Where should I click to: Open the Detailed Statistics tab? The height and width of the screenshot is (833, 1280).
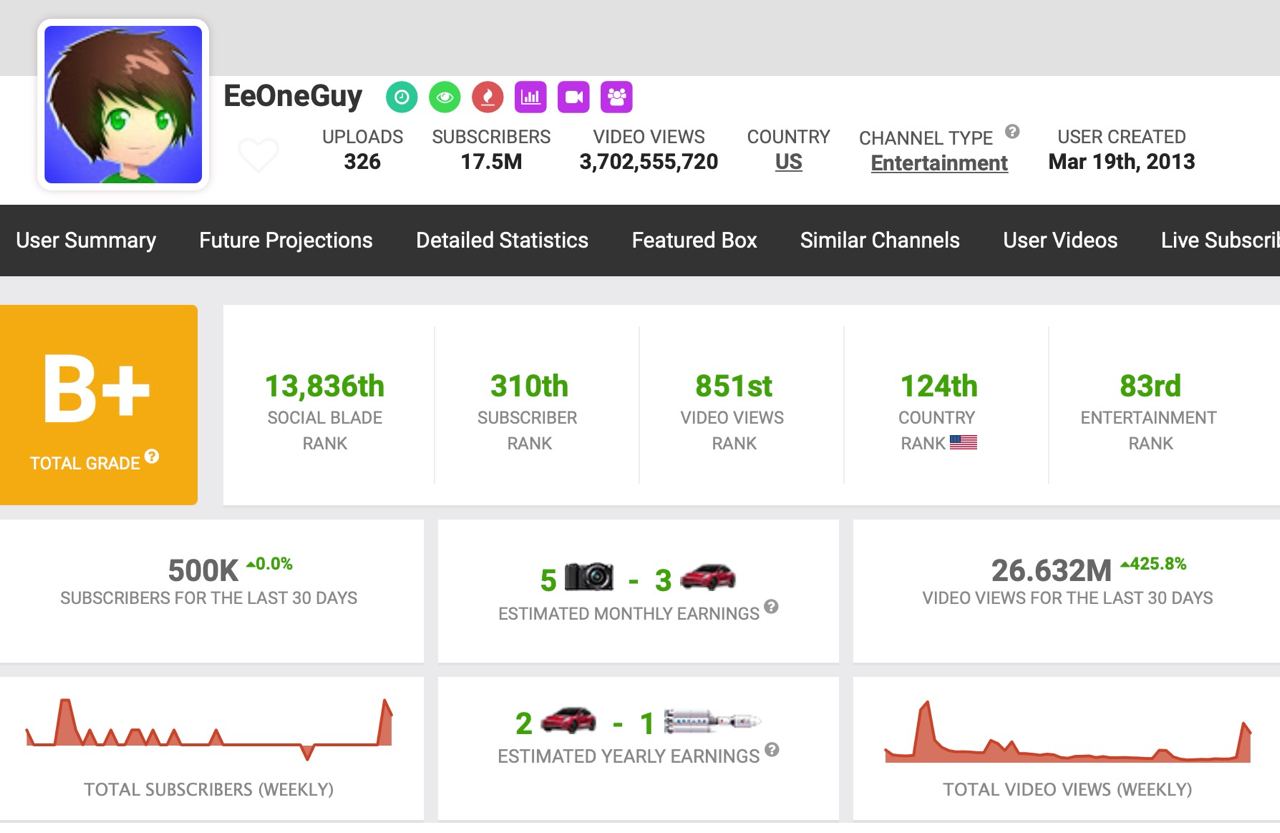tap(502, 240)
